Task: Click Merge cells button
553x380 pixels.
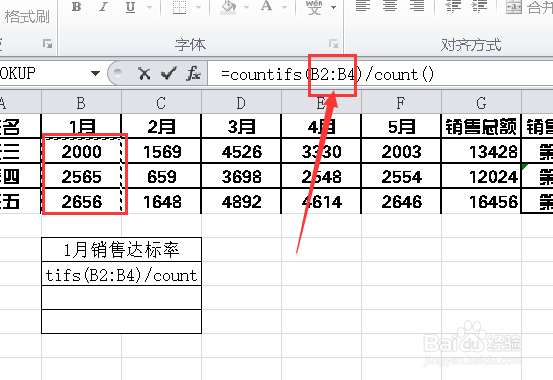Action: (x=528, y=7)
